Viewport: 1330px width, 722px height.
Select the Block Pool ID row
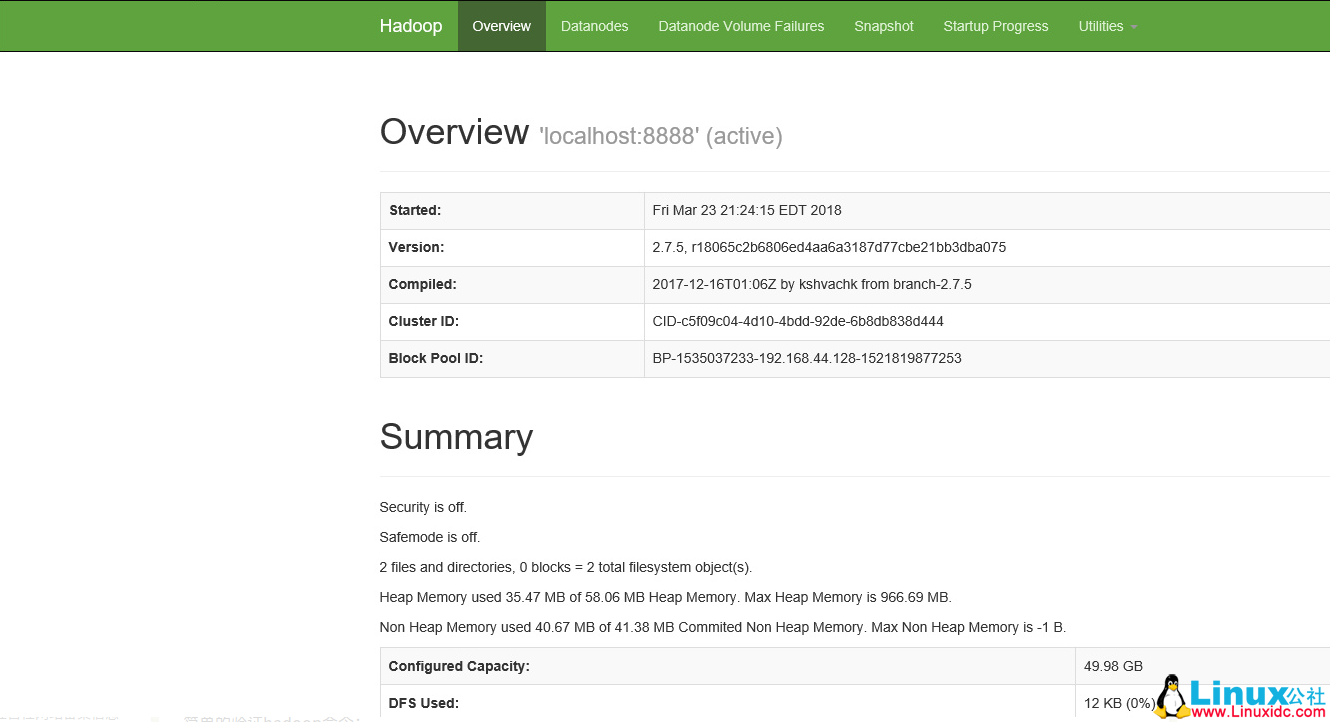[806, 358]
